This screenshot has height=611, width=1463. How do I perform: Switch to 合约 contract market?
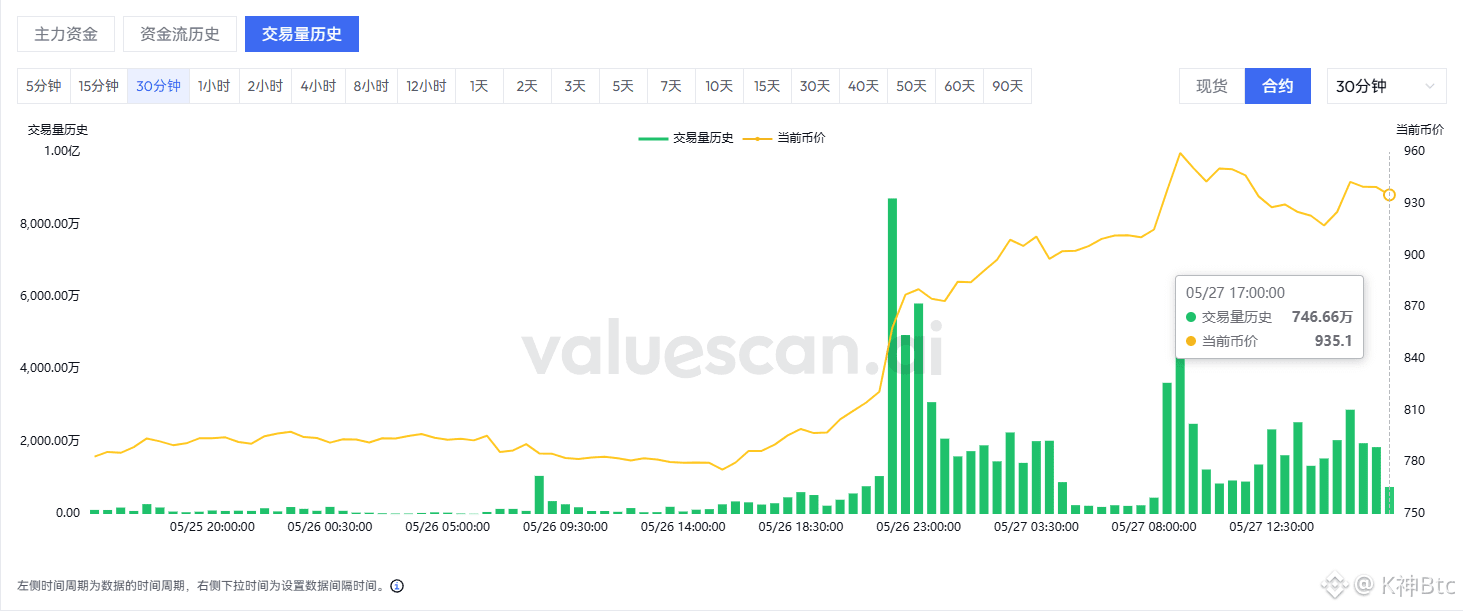pos(1278,86)
